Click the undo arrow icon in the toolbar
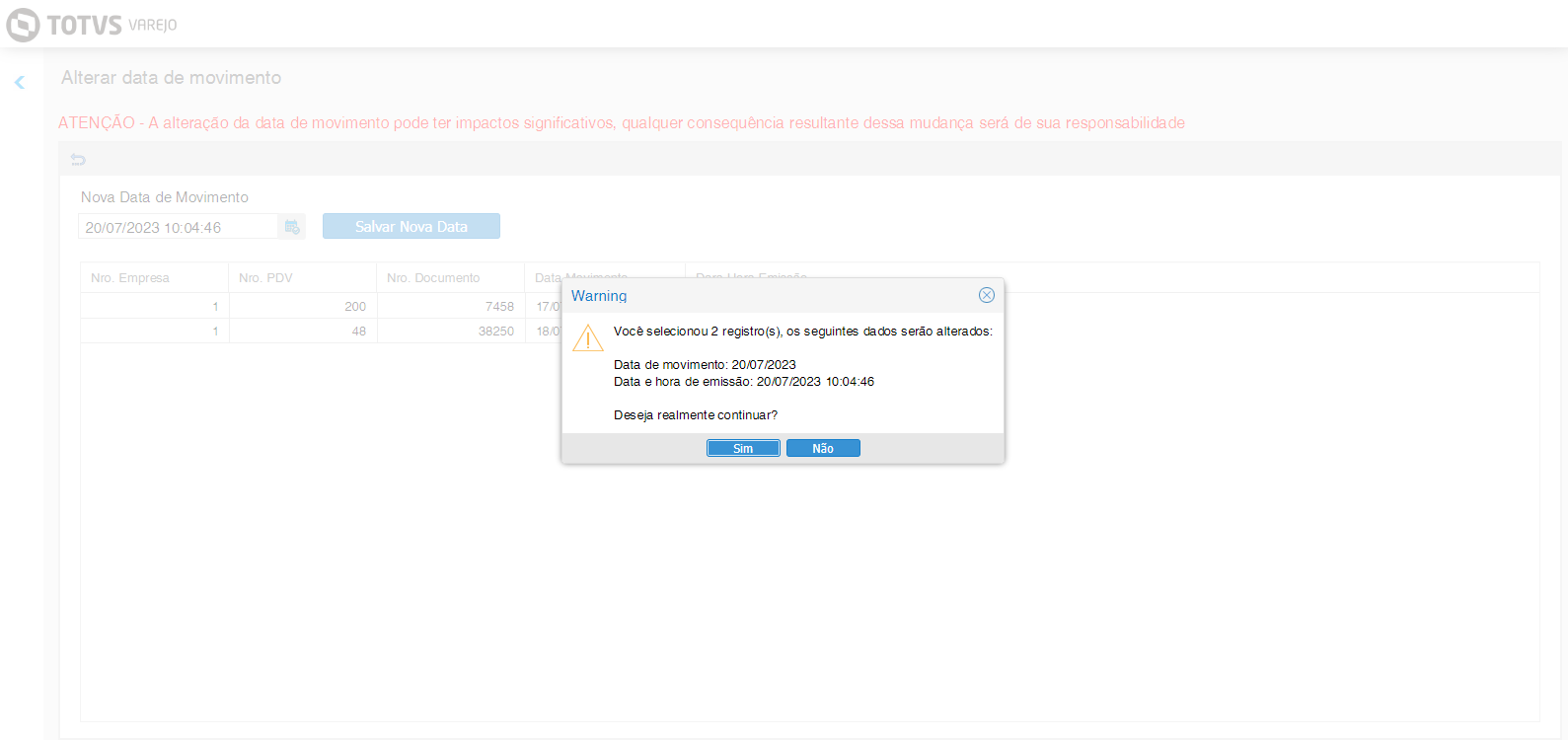Screen dimensions: 1568x740 78,160
